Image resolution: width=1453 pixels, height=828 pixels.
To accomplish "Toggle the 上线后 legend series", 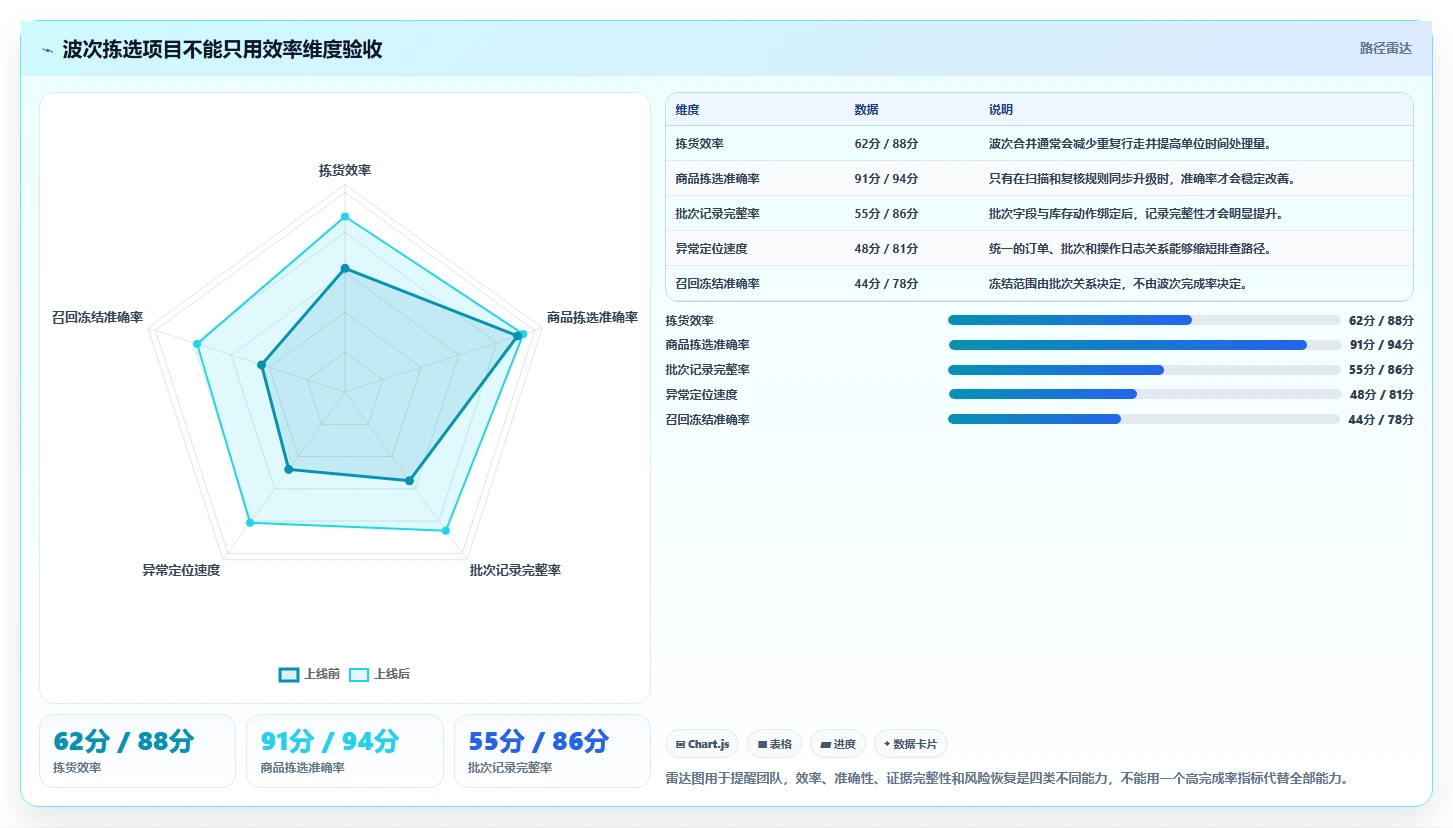I will pyautogui.click(x=379, y=674).
